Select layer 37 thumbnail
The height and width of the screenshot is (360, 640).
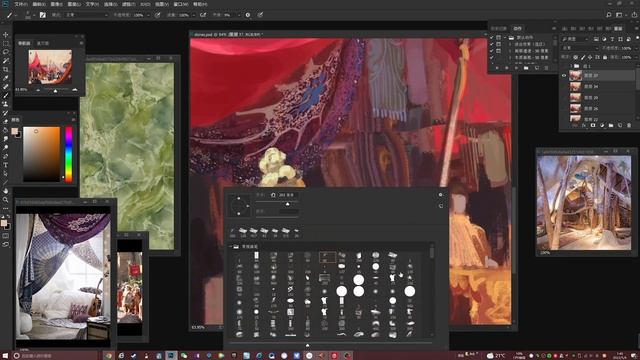[x=575, y=76]
